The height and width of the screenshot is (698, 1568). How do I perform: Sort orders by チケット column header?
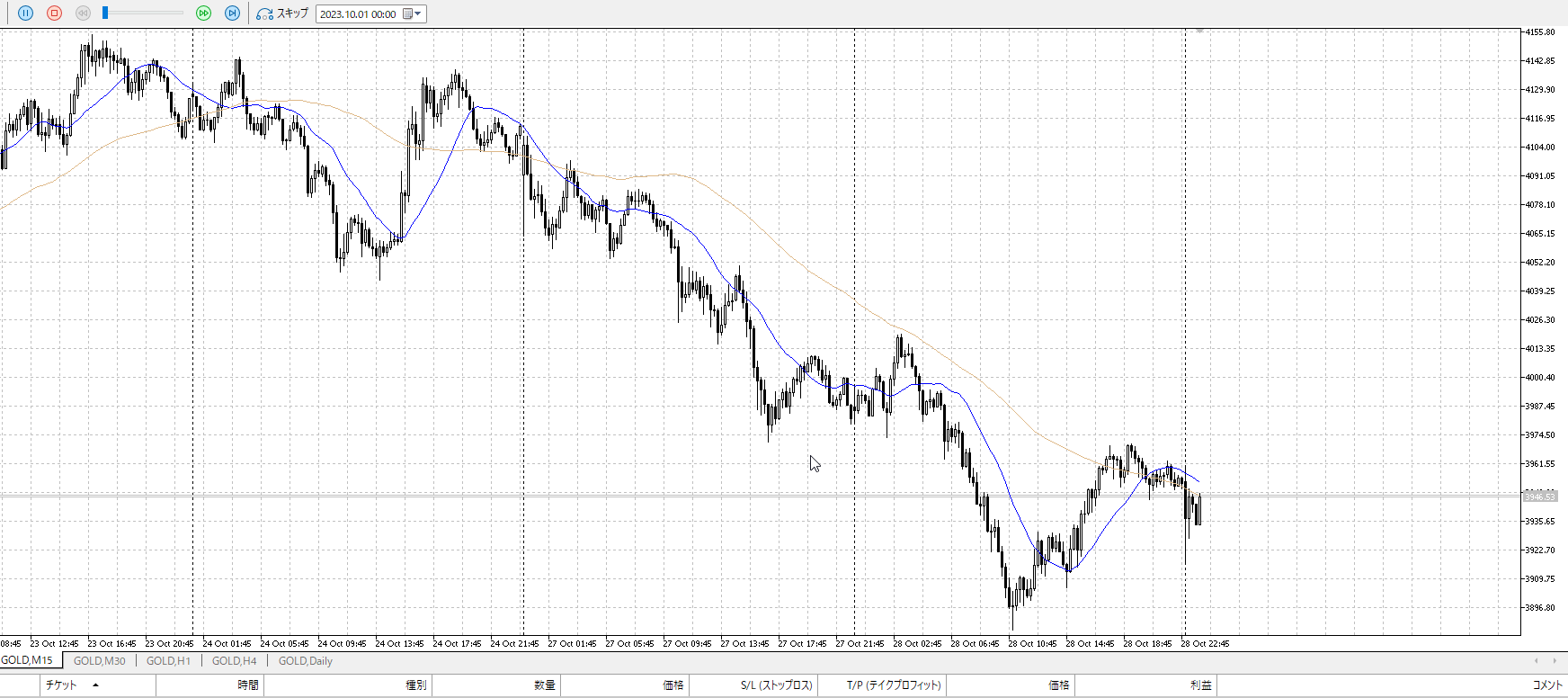[x=61, y=685]
